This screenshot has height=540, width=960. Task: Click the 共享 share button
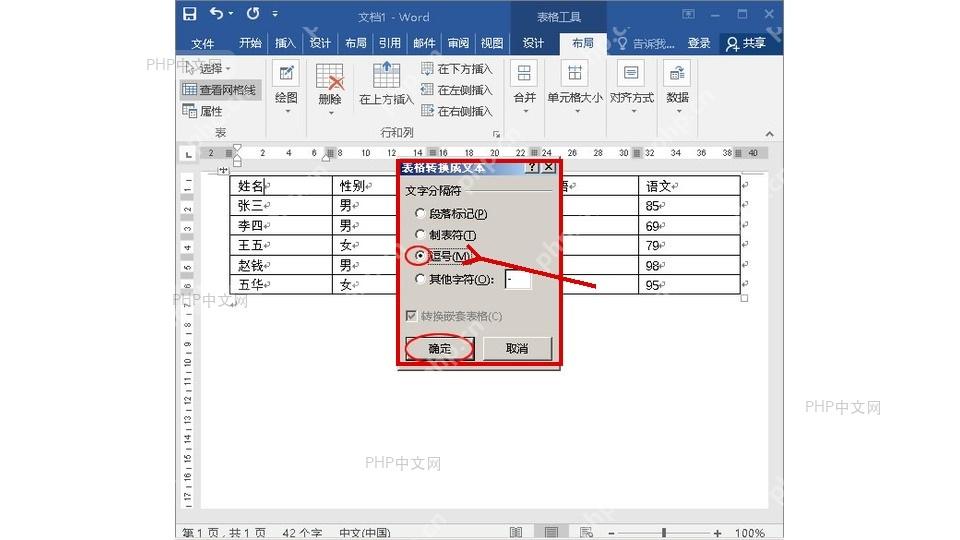tap(746, 43)
